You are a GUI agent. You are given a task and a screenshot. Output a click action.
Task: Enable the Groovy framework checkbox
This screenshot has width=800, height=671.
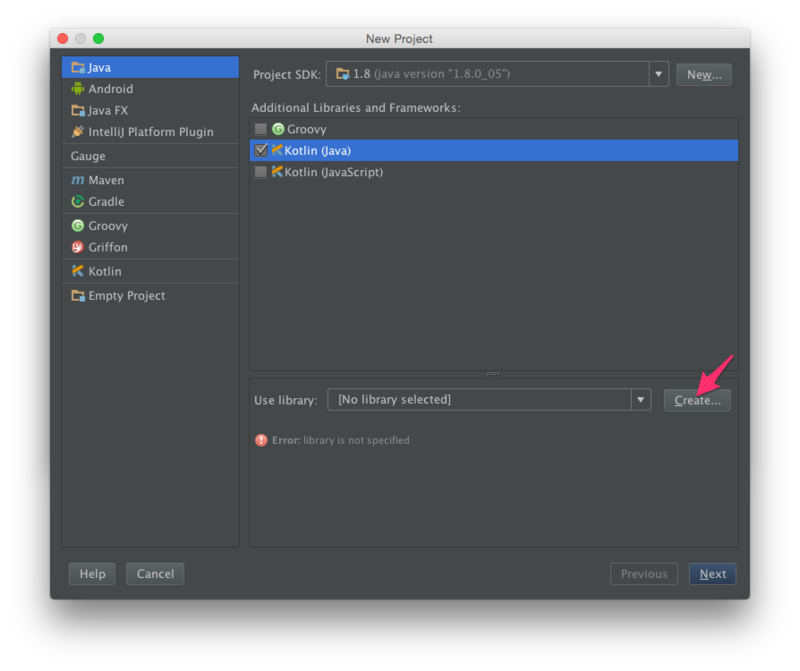coord(261,129)
